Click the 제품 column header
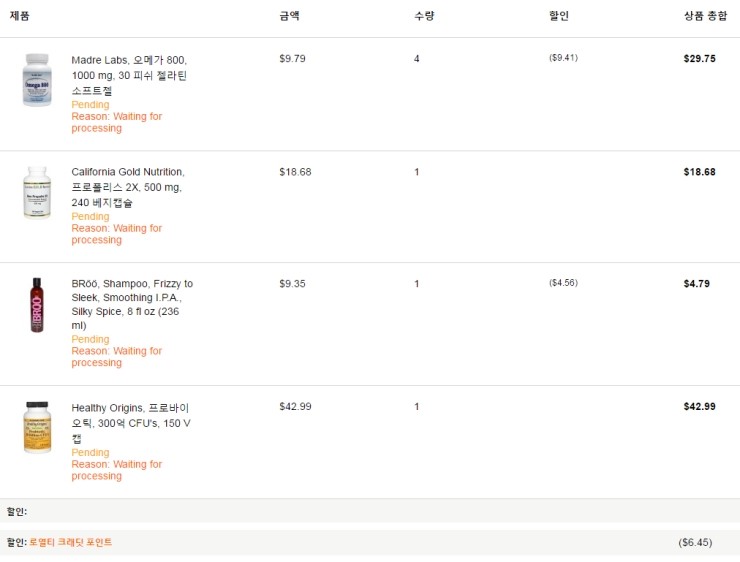 click(x=19, y=16)
